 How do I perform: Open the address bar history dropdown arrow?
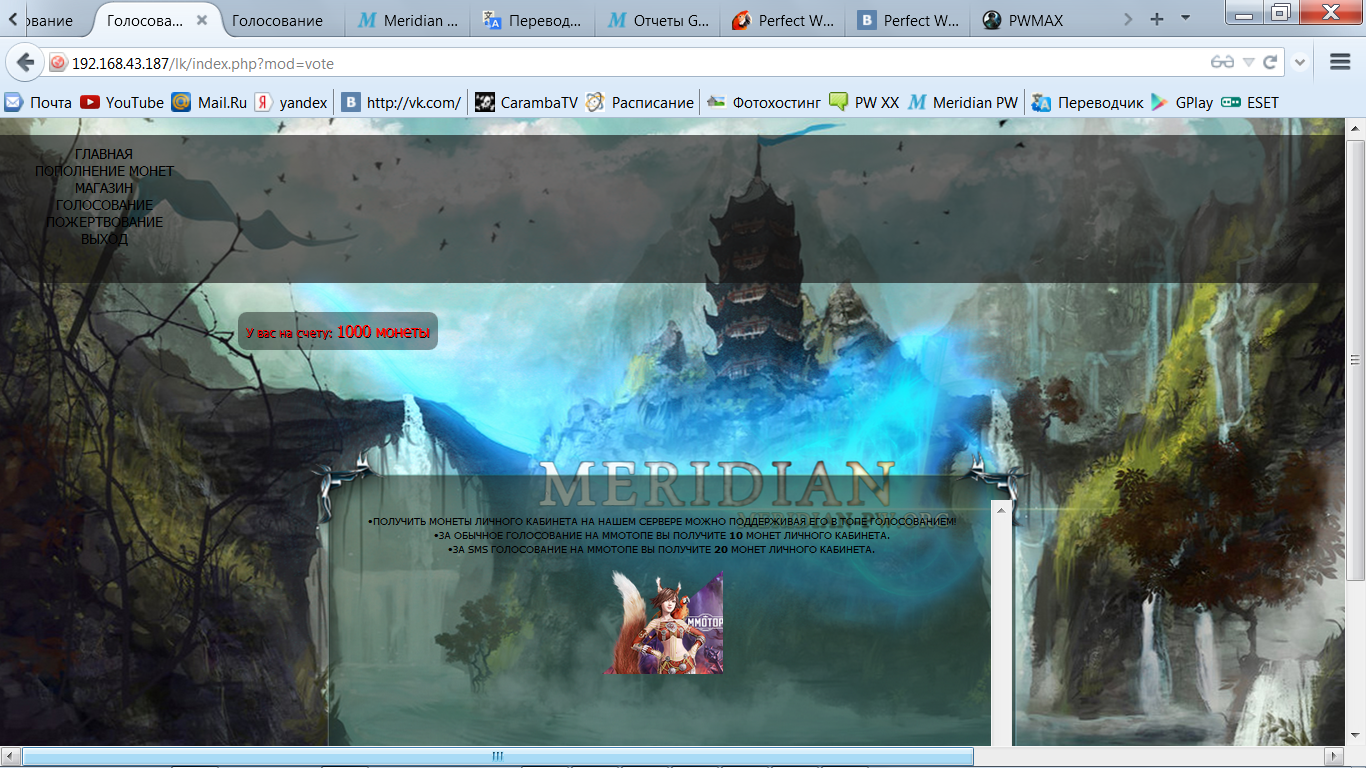coord(1249,63)
